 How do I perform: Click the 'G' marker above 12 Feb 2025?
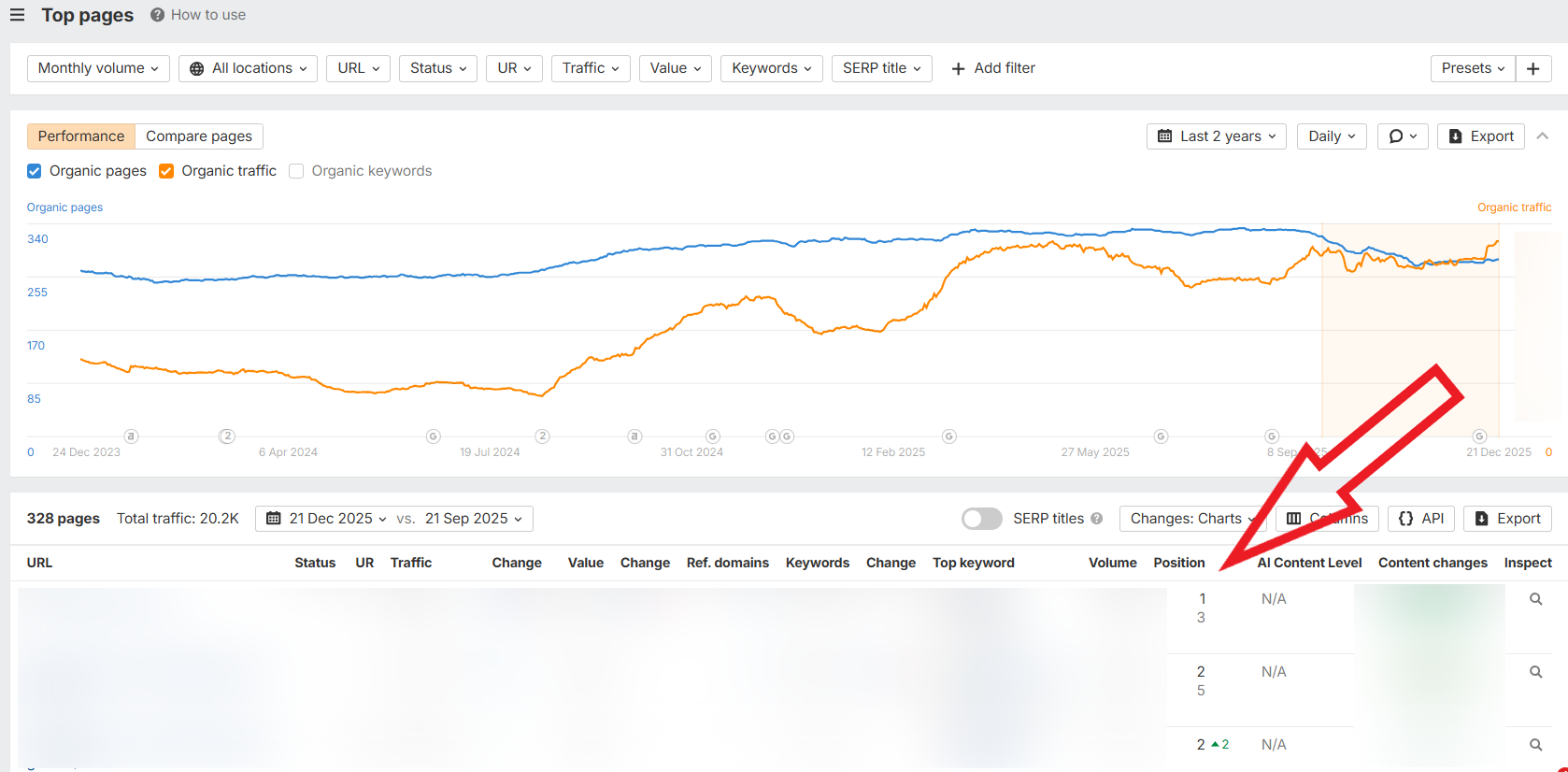949,436
